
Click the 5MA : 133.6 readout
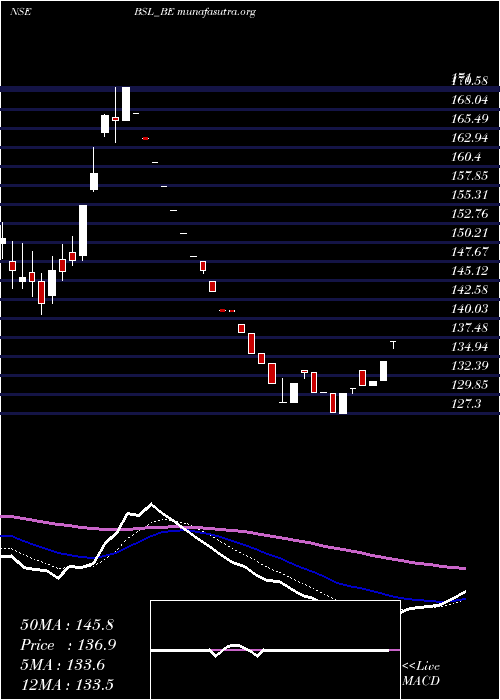pos(62,665)
